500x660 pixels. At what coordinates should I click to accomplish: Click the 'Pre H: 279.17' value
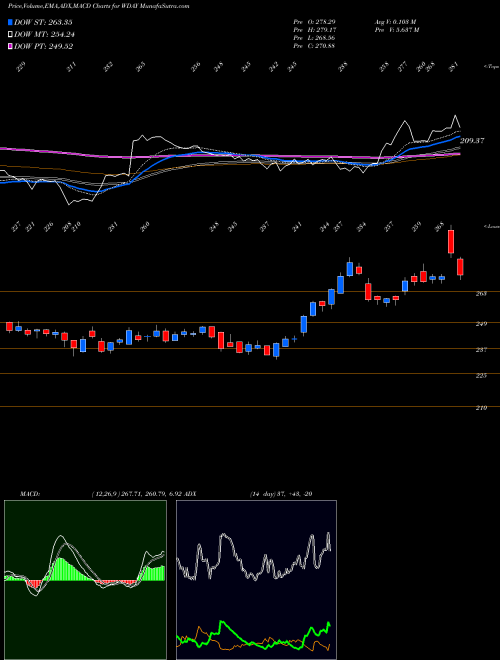point(314,30)
